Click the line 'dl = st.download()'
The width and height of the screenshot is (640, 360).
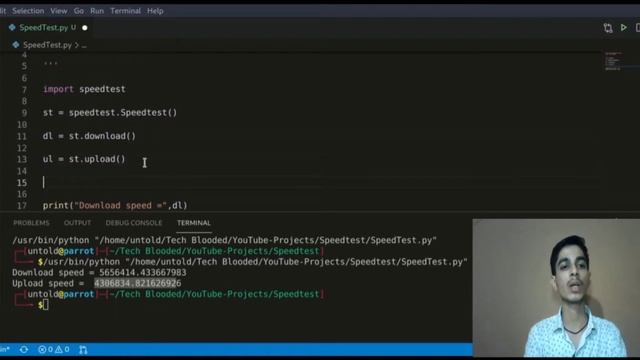89,136
